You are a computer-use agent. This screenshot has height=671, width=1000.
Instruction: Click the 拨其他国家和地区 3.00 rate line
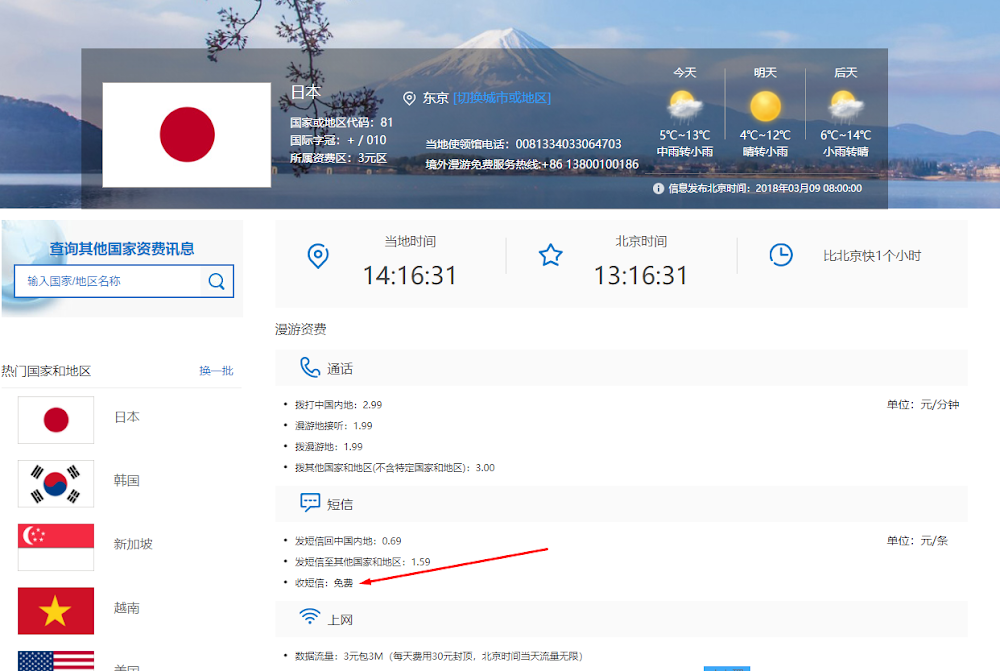point(394,468)
